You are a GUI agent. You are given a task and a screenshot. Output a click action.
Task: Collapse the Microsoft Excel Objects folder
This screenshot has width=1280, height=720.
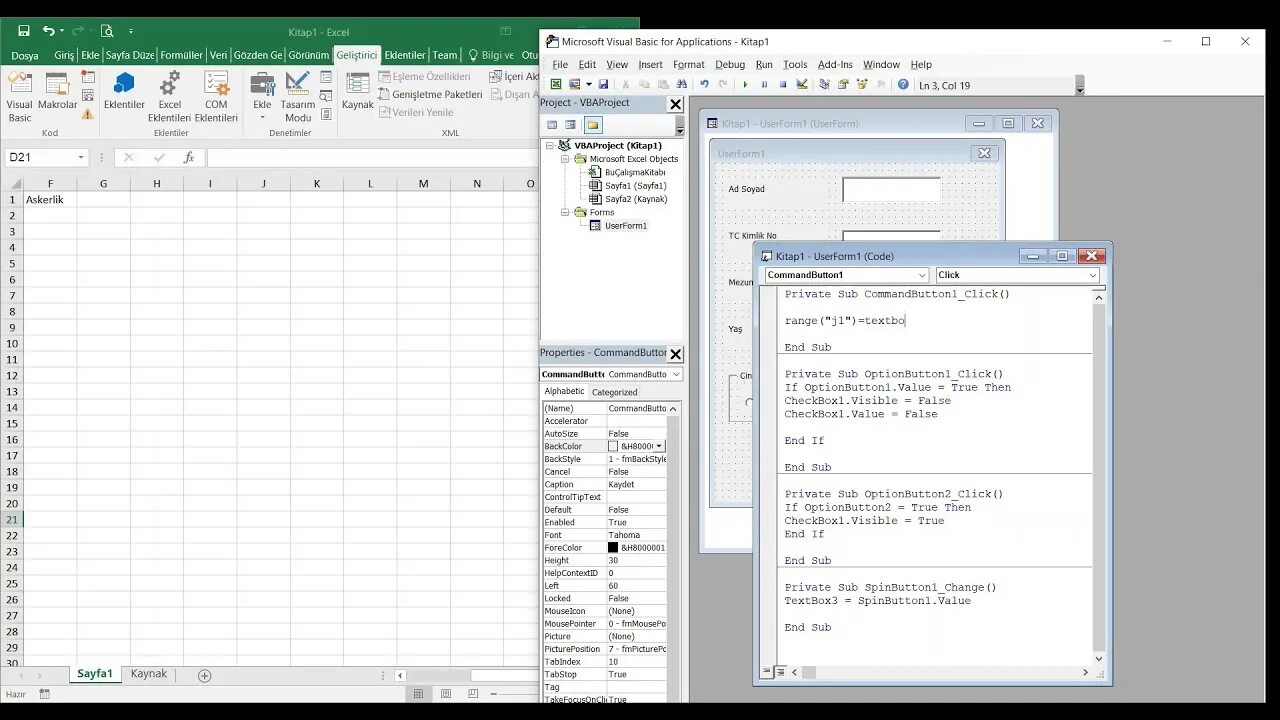pos(565,159)
